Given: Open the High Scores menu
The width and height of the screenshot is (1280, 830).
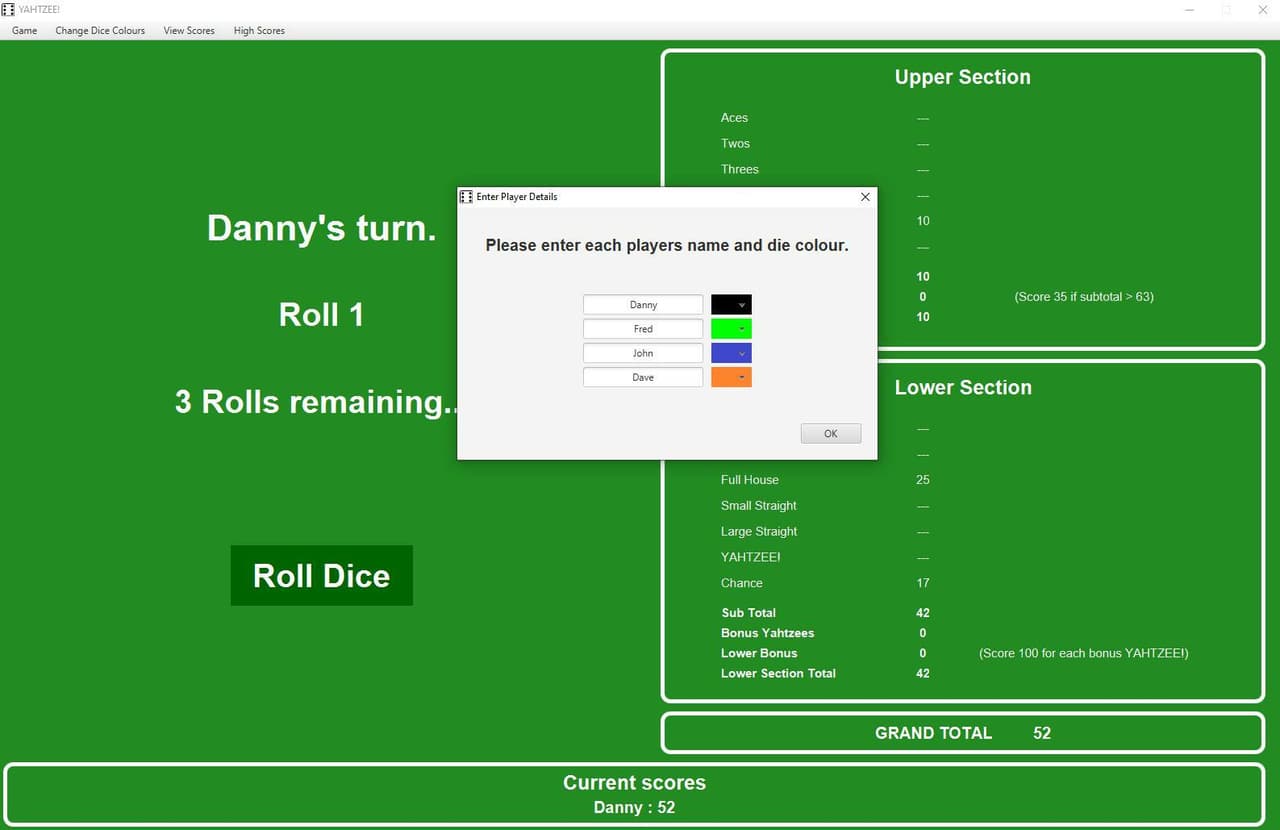Looking at the screenshot, I should pos(259,31).
